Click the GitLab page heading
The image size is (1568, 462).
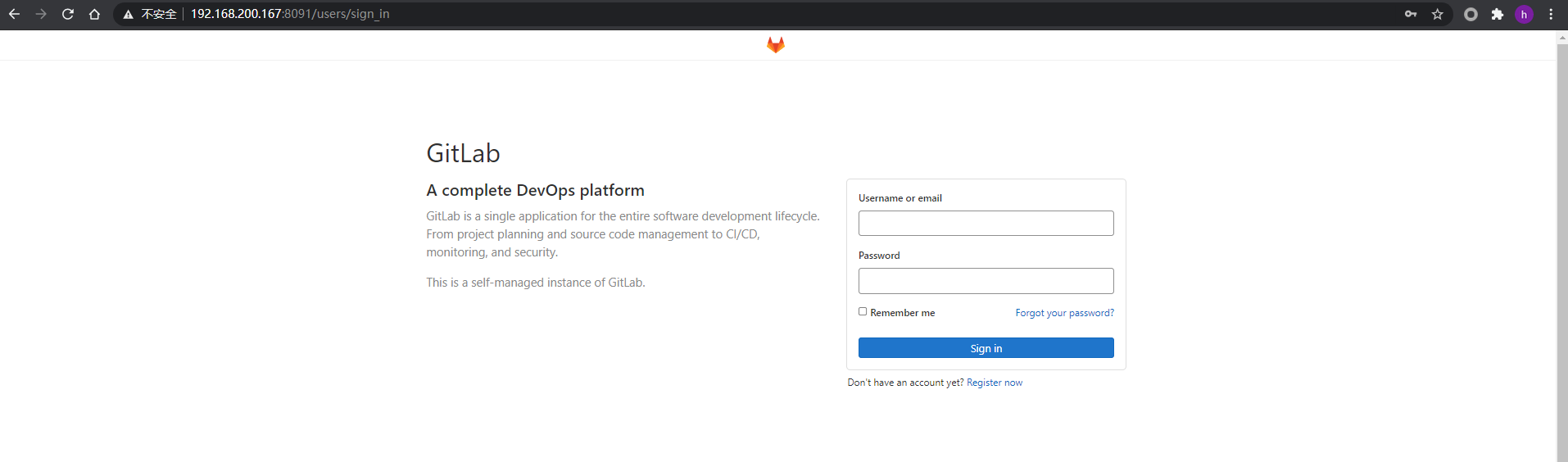(x=463, y=153)
